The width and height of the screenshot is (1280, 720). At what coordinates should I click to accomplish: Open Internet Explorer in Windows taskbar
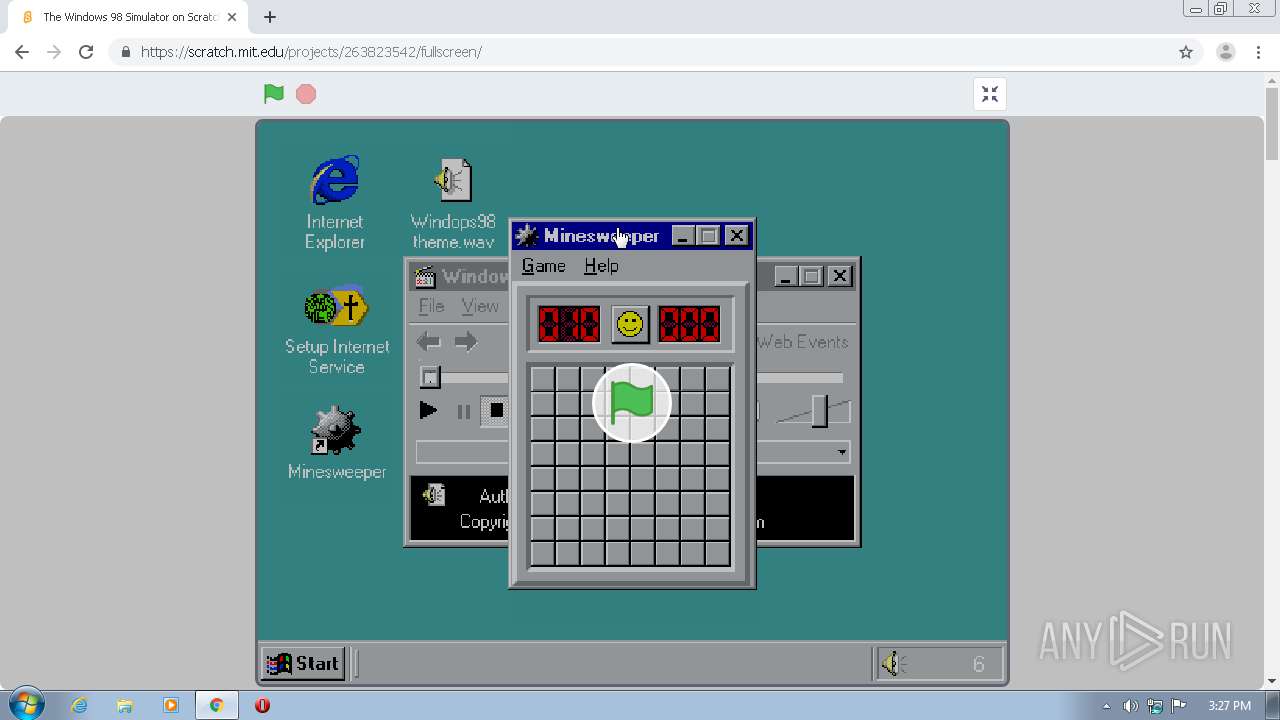79,705
